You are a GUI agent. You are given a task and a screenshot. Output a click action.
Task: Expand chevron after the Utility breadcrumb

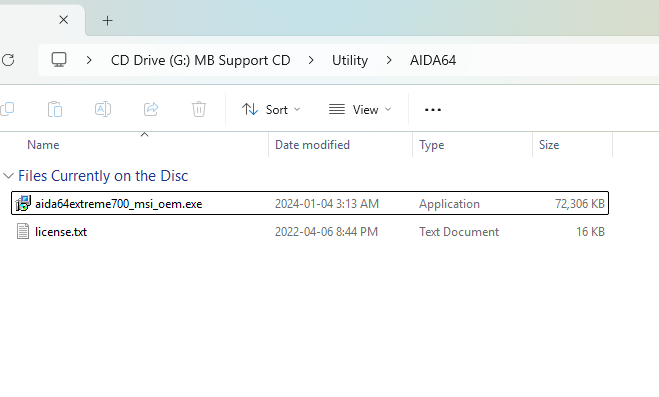(389, 60)
